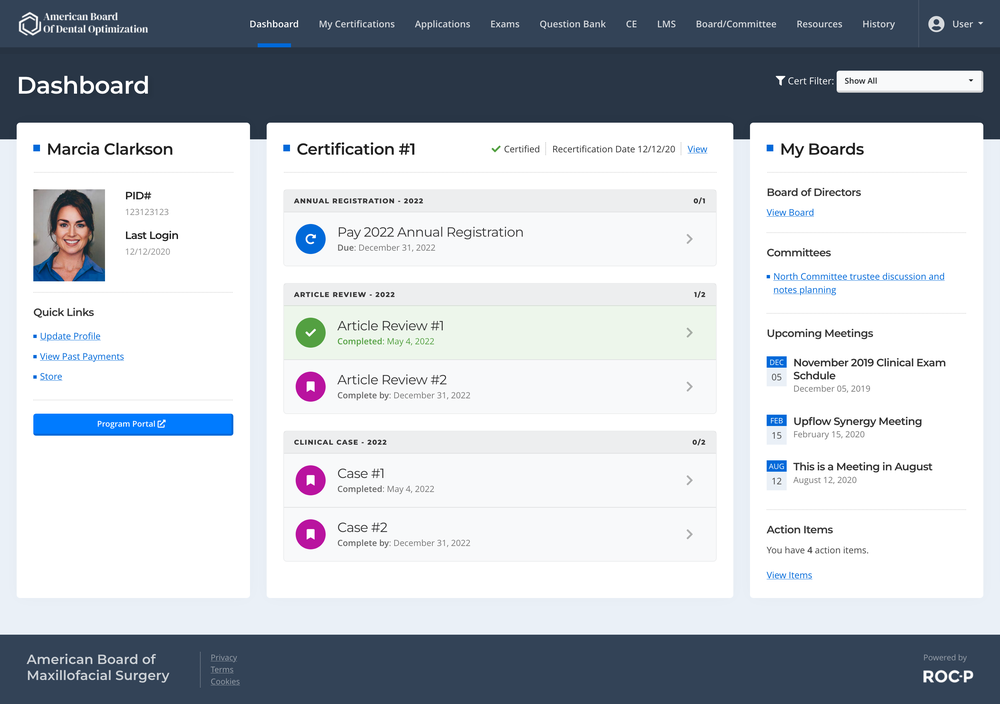Click the ROC-P logo in the footer
The width and height of the screenshot is (1000, 704).
947,676
